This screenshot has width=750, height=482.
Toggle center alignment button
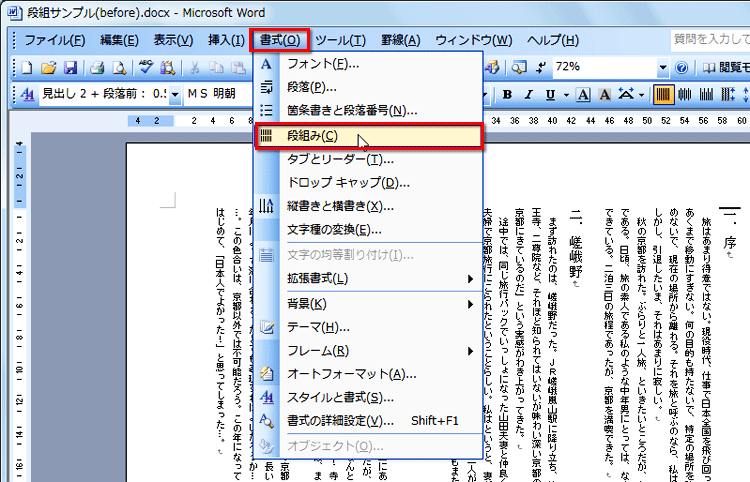[685, 95]
